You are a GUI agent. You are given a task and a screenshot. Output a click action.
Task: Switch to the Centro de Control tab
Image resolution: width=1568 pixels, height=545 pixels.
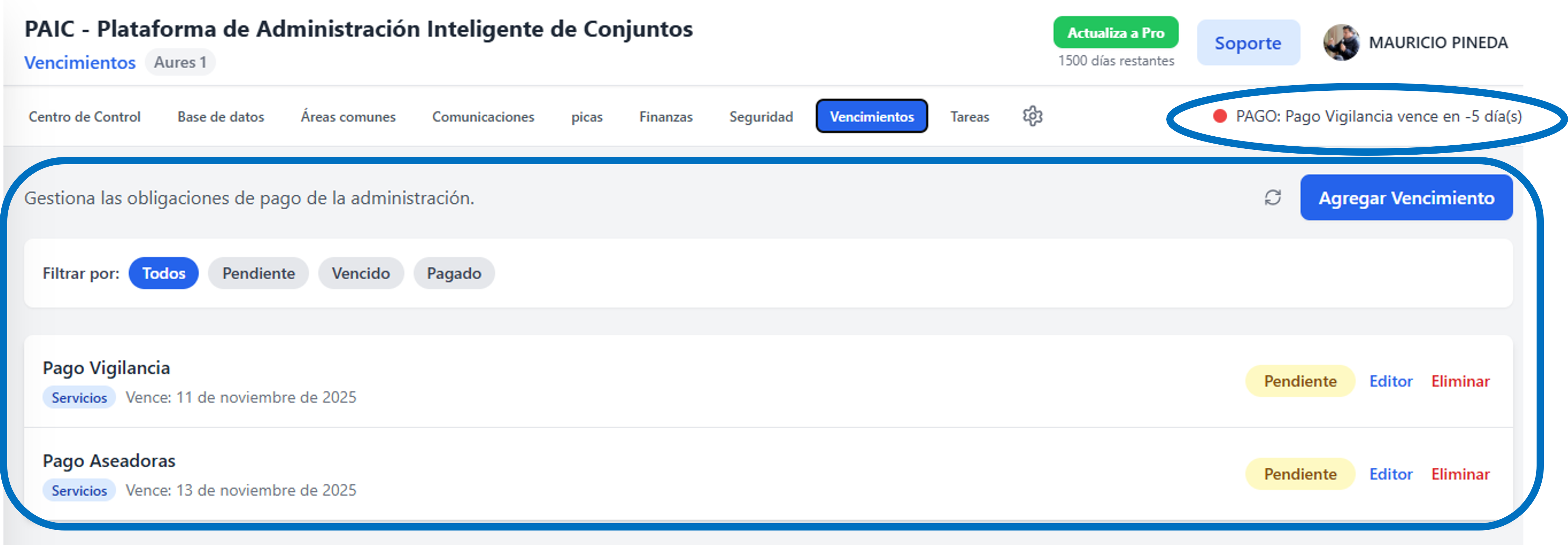pyautogui.click(x=85, y=116)
